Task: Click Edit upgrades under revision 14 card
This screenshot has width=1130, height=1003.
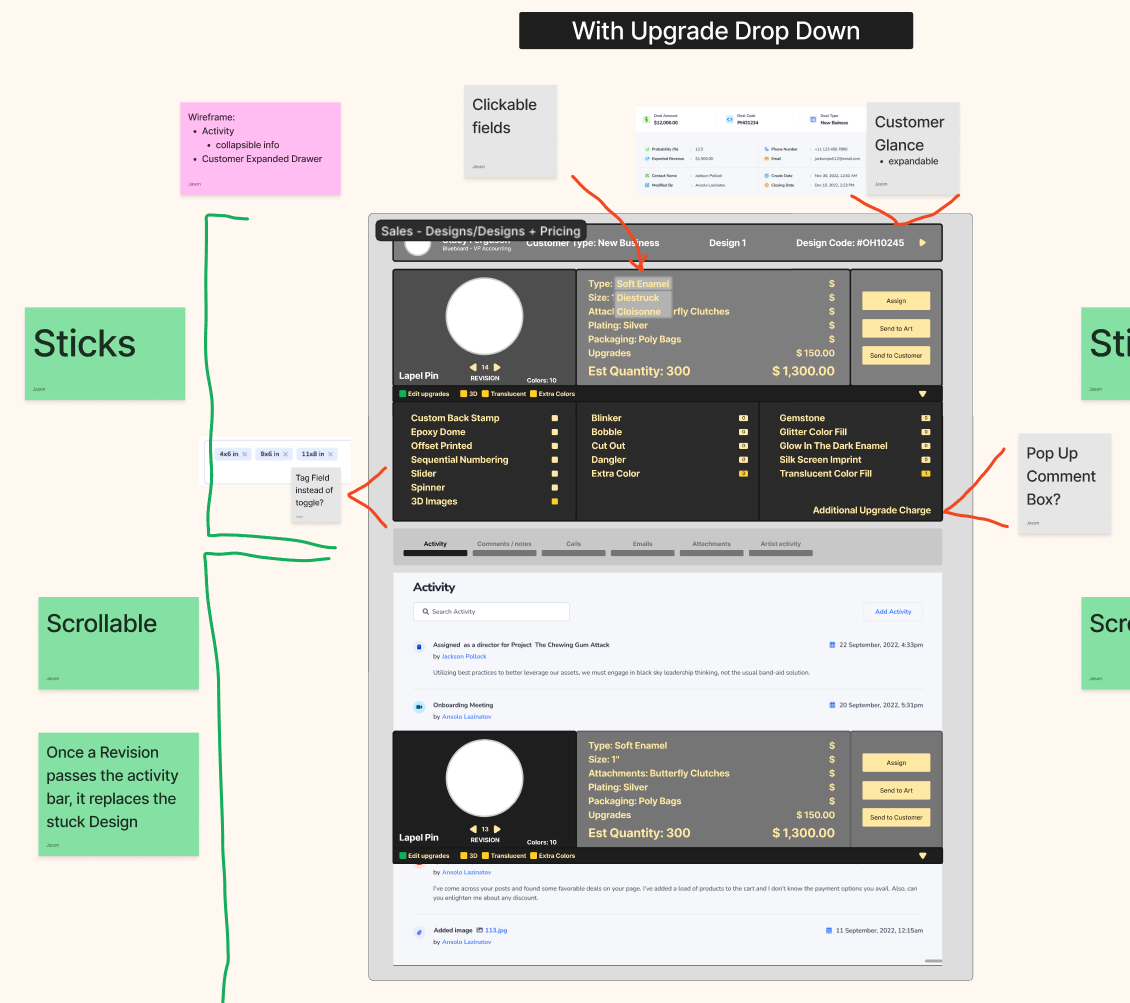Action: tap(424, 394)
